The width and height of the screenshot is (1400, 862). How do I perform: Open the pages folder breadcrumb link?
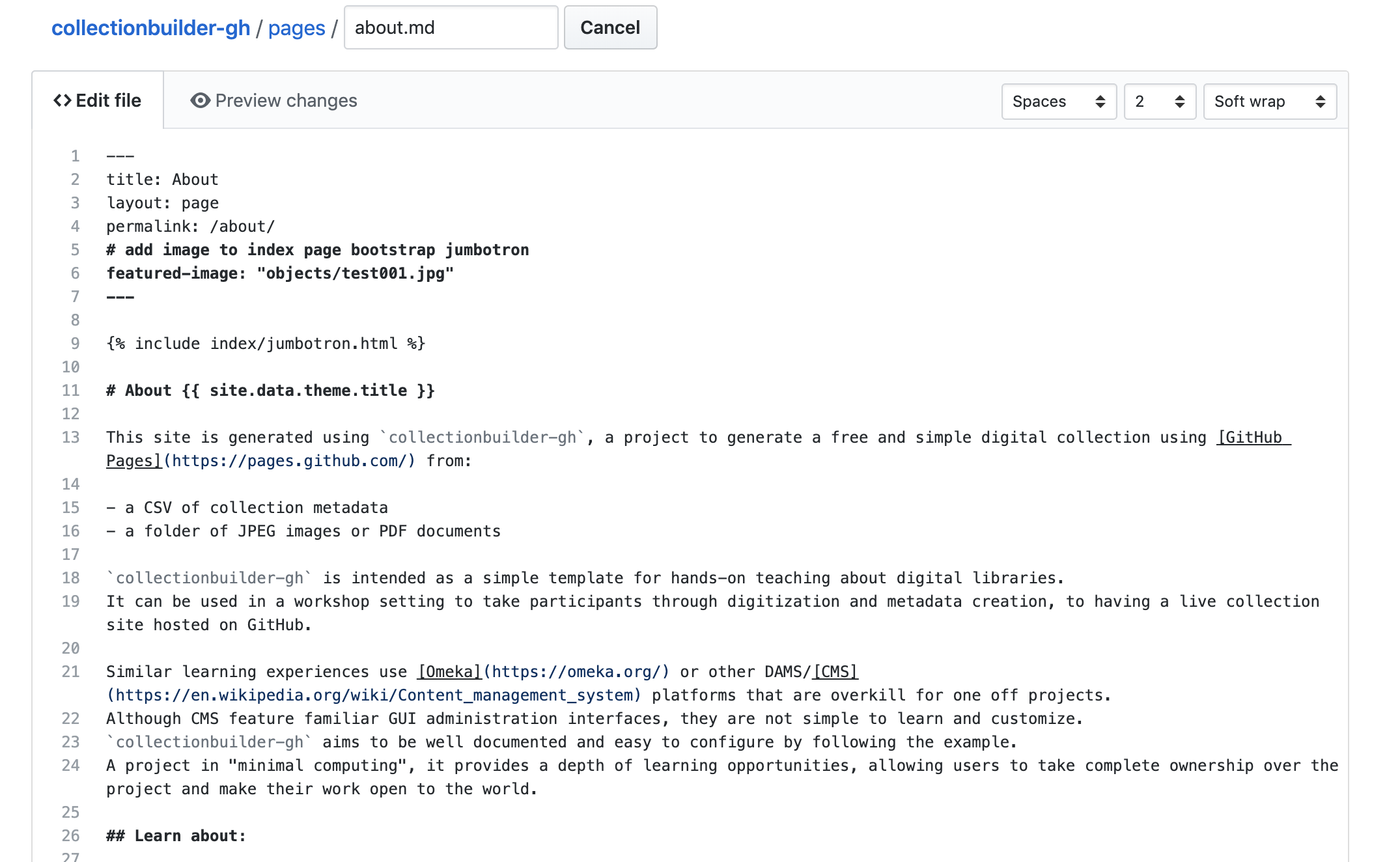[x=296, y=28]
